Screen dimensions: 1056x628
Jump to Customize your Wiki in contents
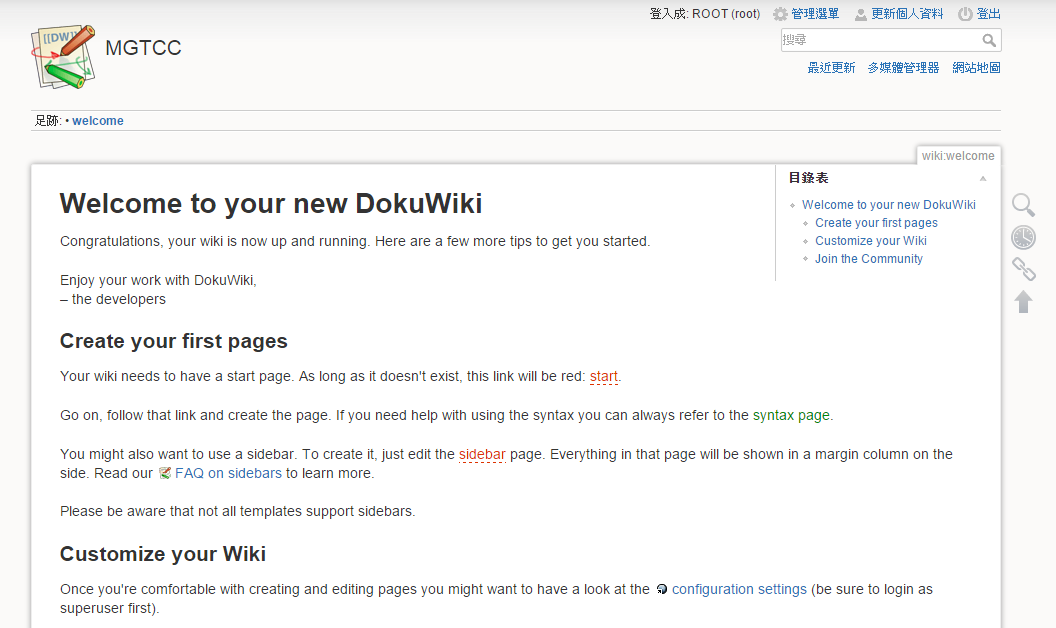tap(870, 241)
